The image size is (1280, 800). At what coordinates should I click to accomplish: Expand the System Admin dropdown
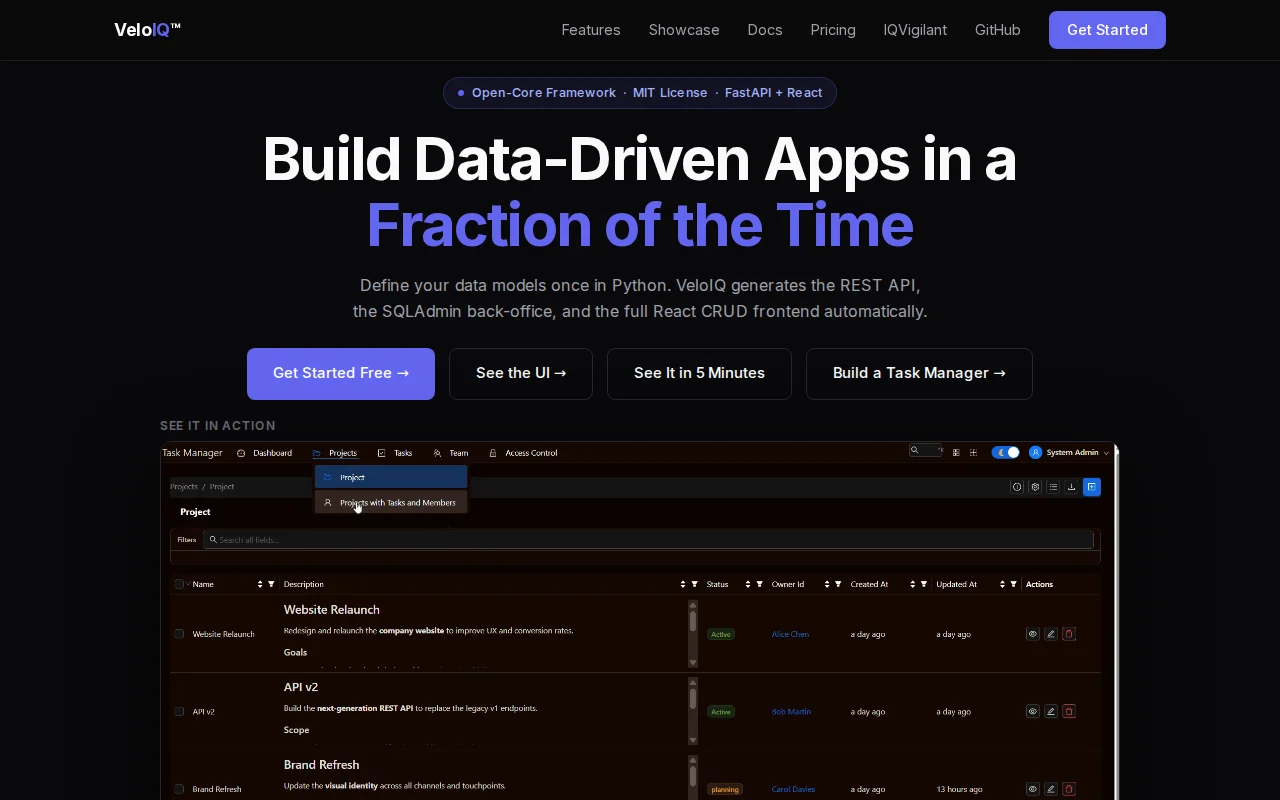[x=1106, y=453]
